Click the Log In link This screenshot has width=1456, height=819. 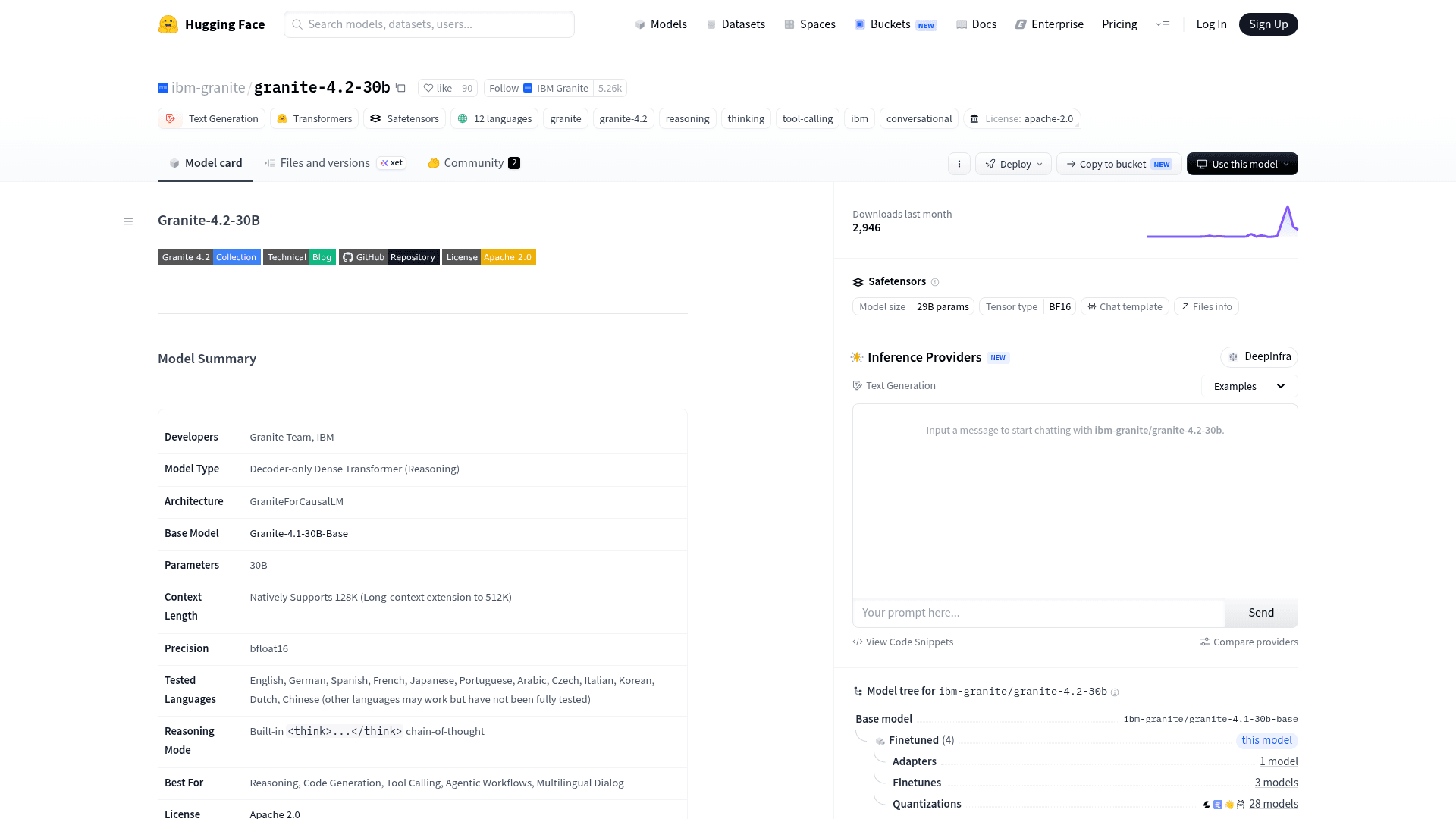[1211, 24]
